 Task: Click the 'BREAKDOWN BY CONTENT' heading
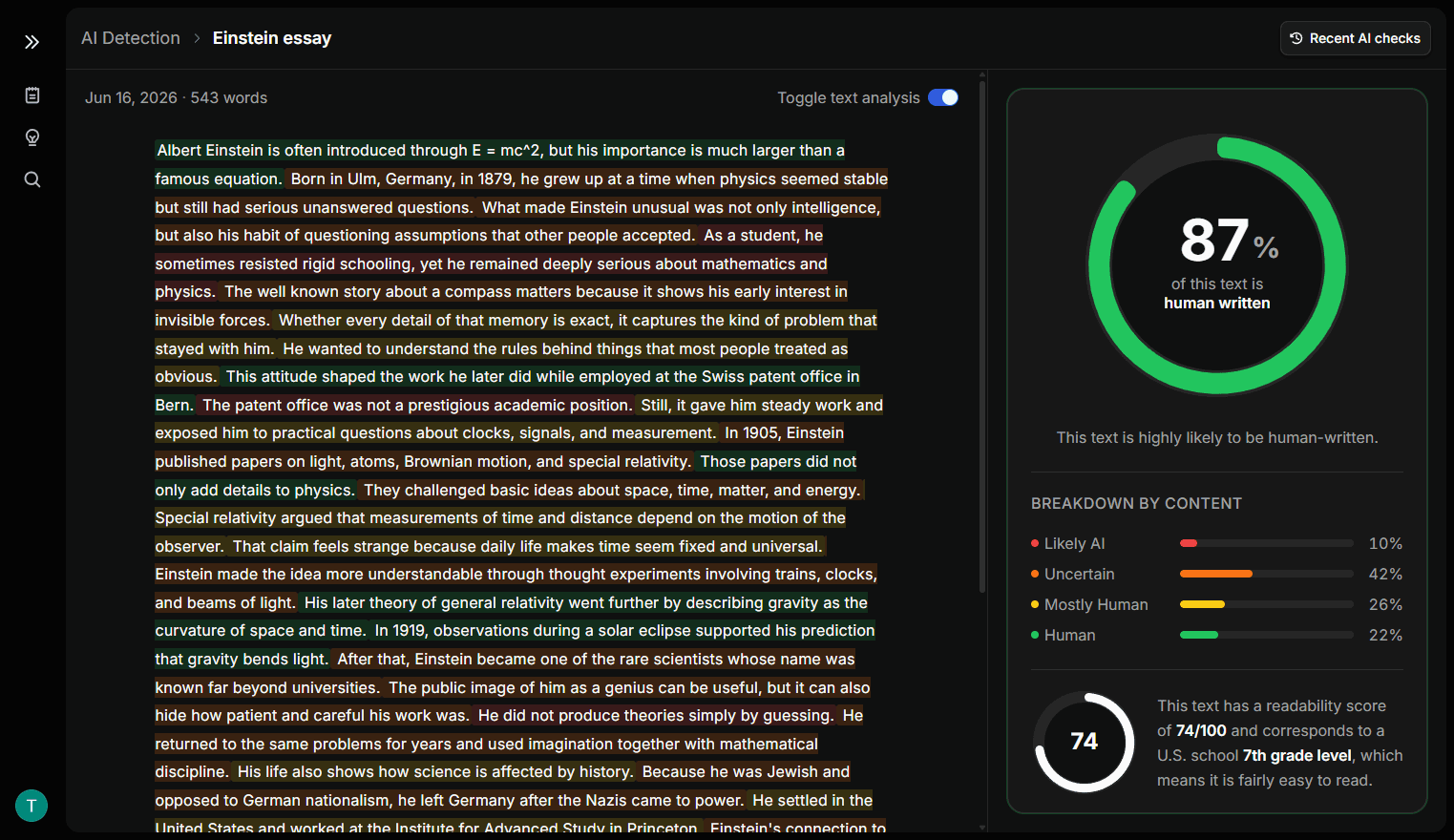pos(1136,503)
